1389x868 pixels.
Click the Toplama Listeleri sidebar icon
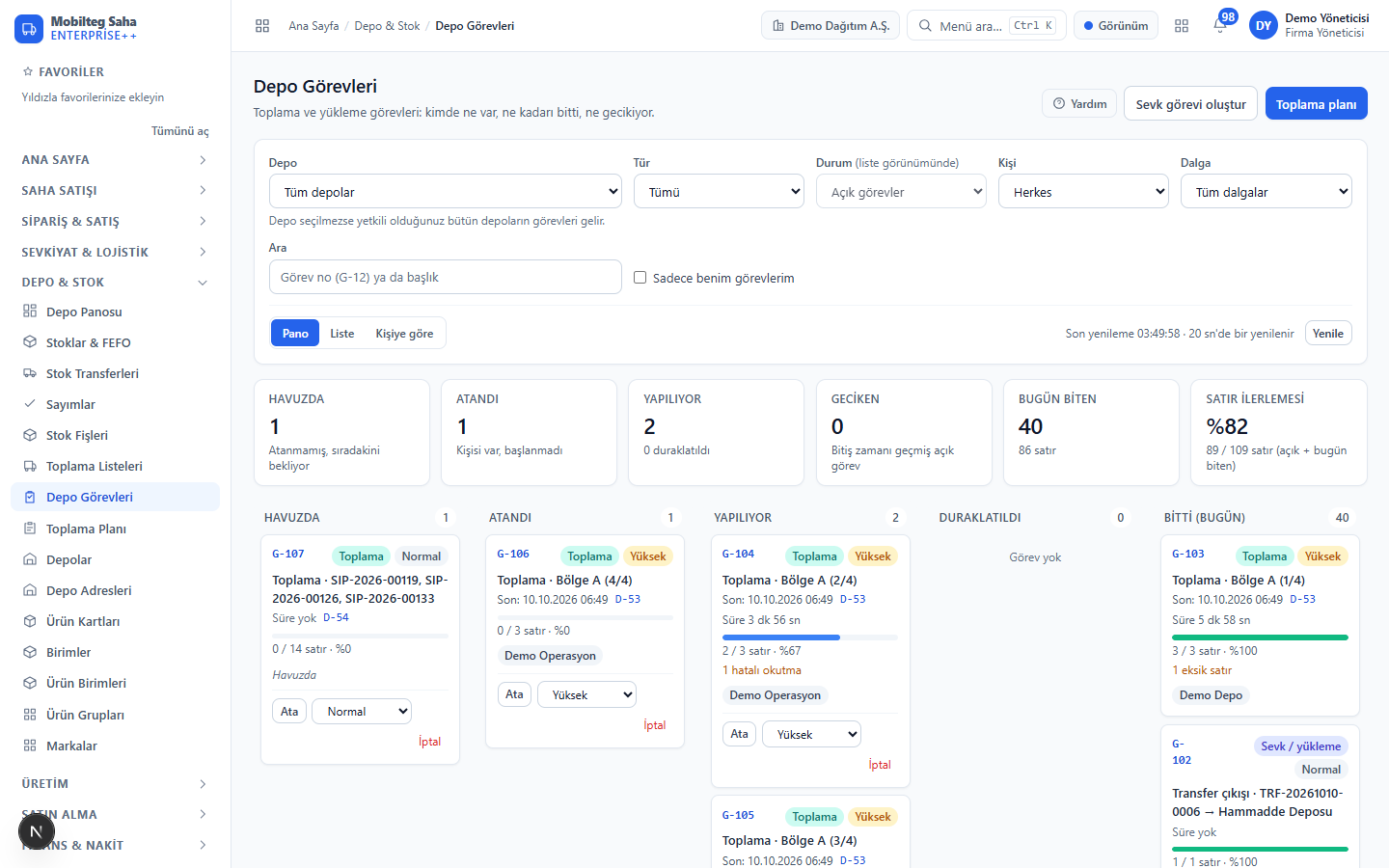coord(30,466)
